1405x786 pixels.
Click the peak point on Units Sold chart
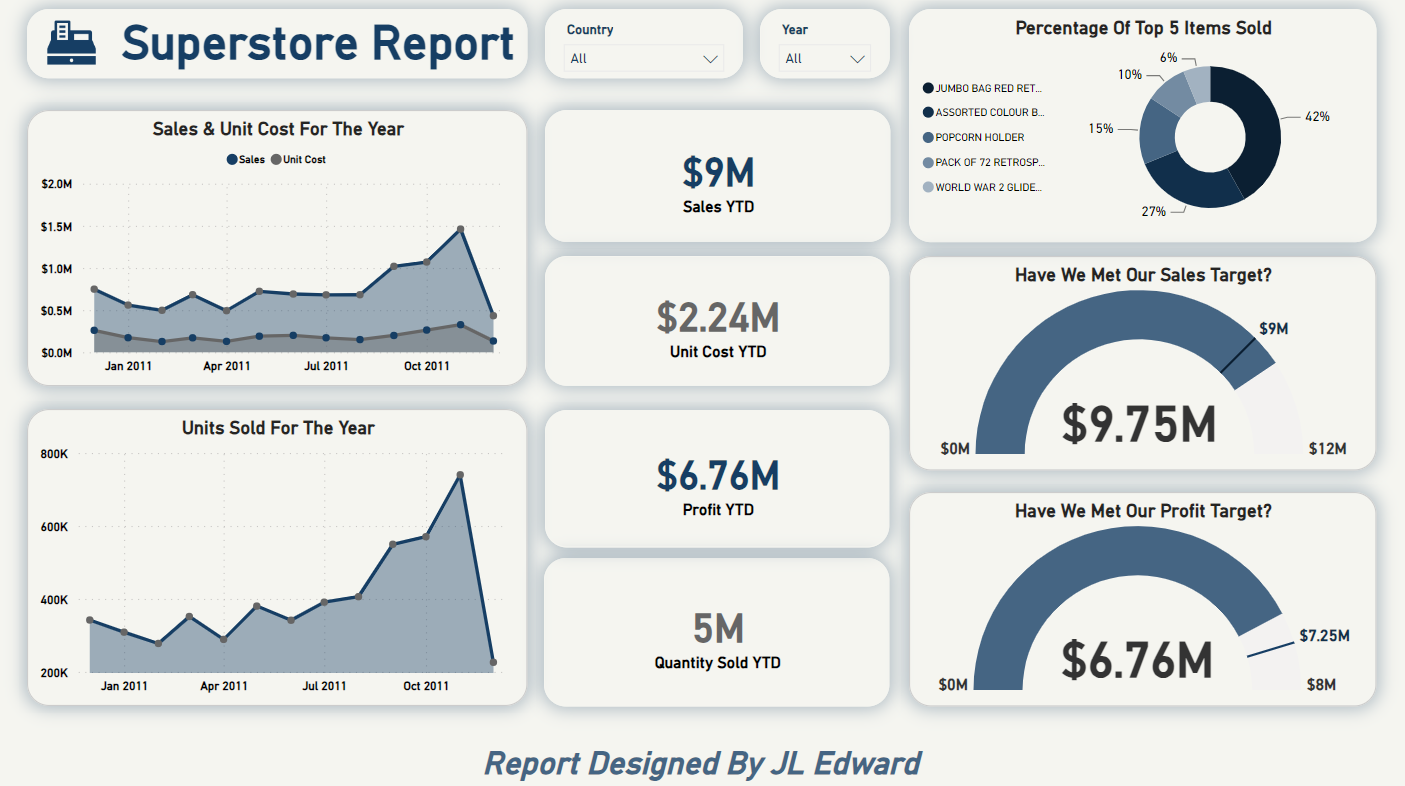460,475
